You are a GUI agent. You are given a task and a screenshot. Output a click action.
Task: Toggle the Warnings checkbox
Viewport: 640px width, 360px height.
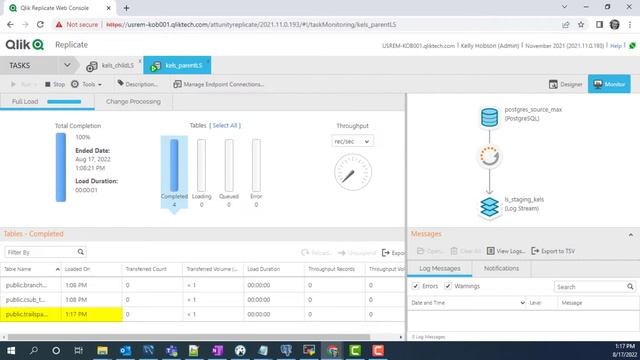[x=448, y=286]
